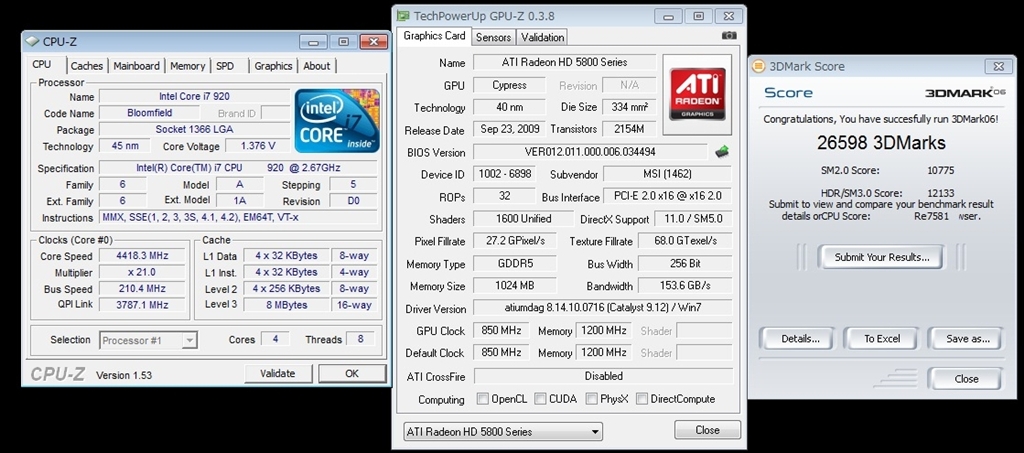This screenshot has height=453, width=1024.
Task: Open the Mainboard tab in CPU-Z
Action: coord(136,66)
